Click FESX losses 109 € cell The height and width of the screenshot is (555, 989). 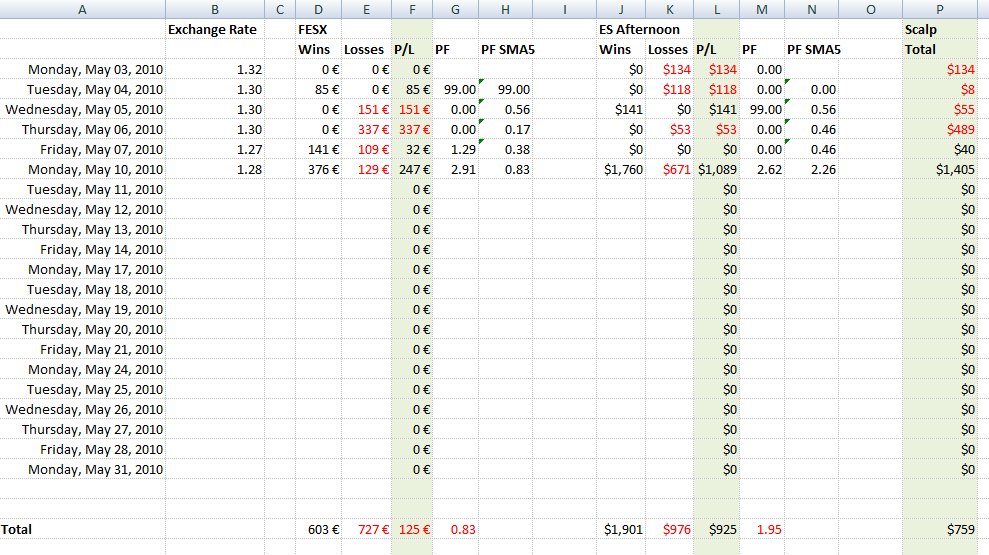(366, 149)
